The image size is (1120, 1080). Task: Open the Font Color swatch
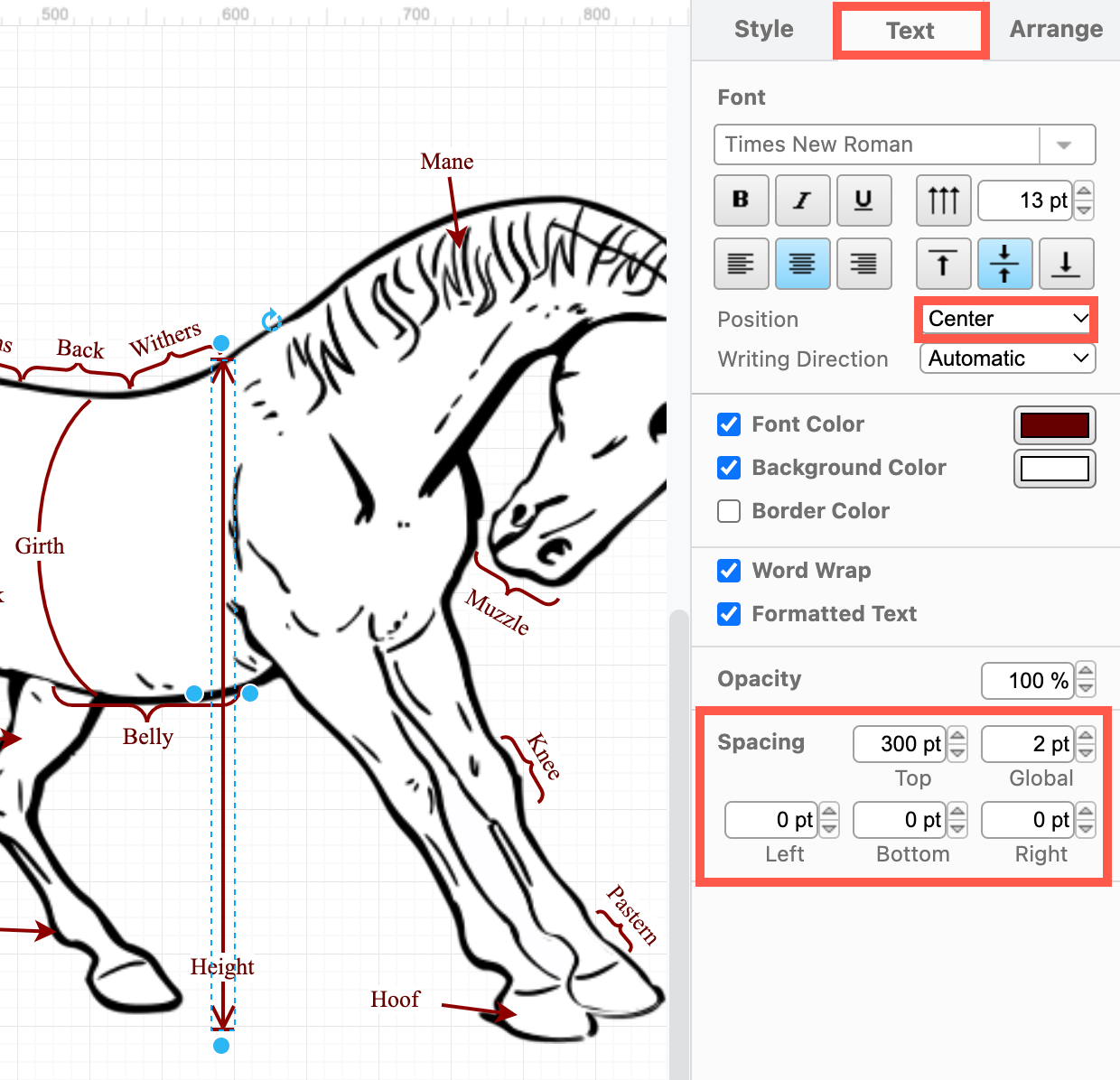(1054, 424)
